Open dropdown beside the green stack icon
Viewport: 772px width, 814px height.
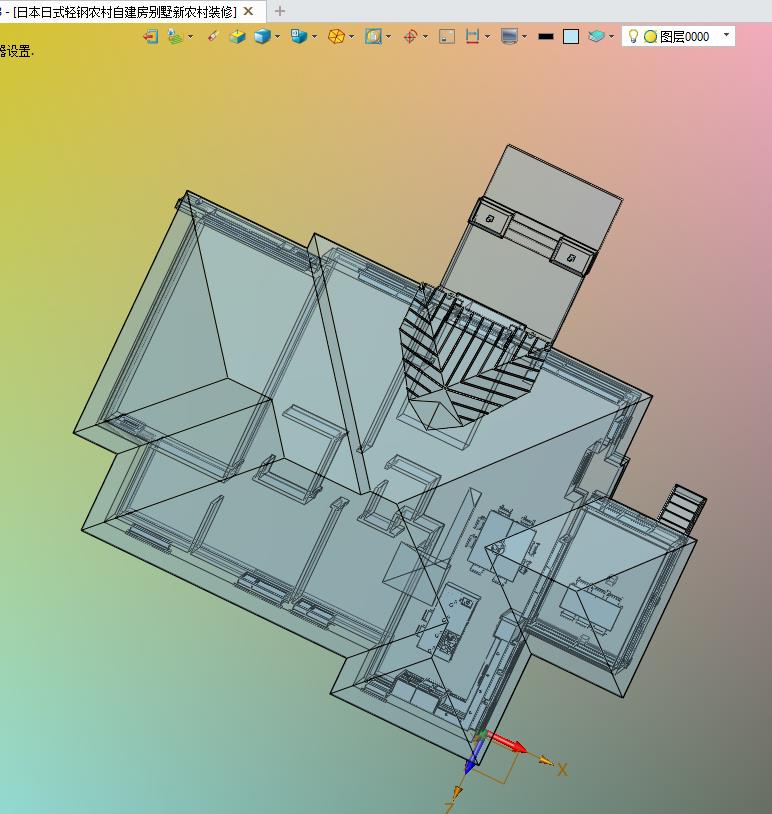click(x=191, y=36)
